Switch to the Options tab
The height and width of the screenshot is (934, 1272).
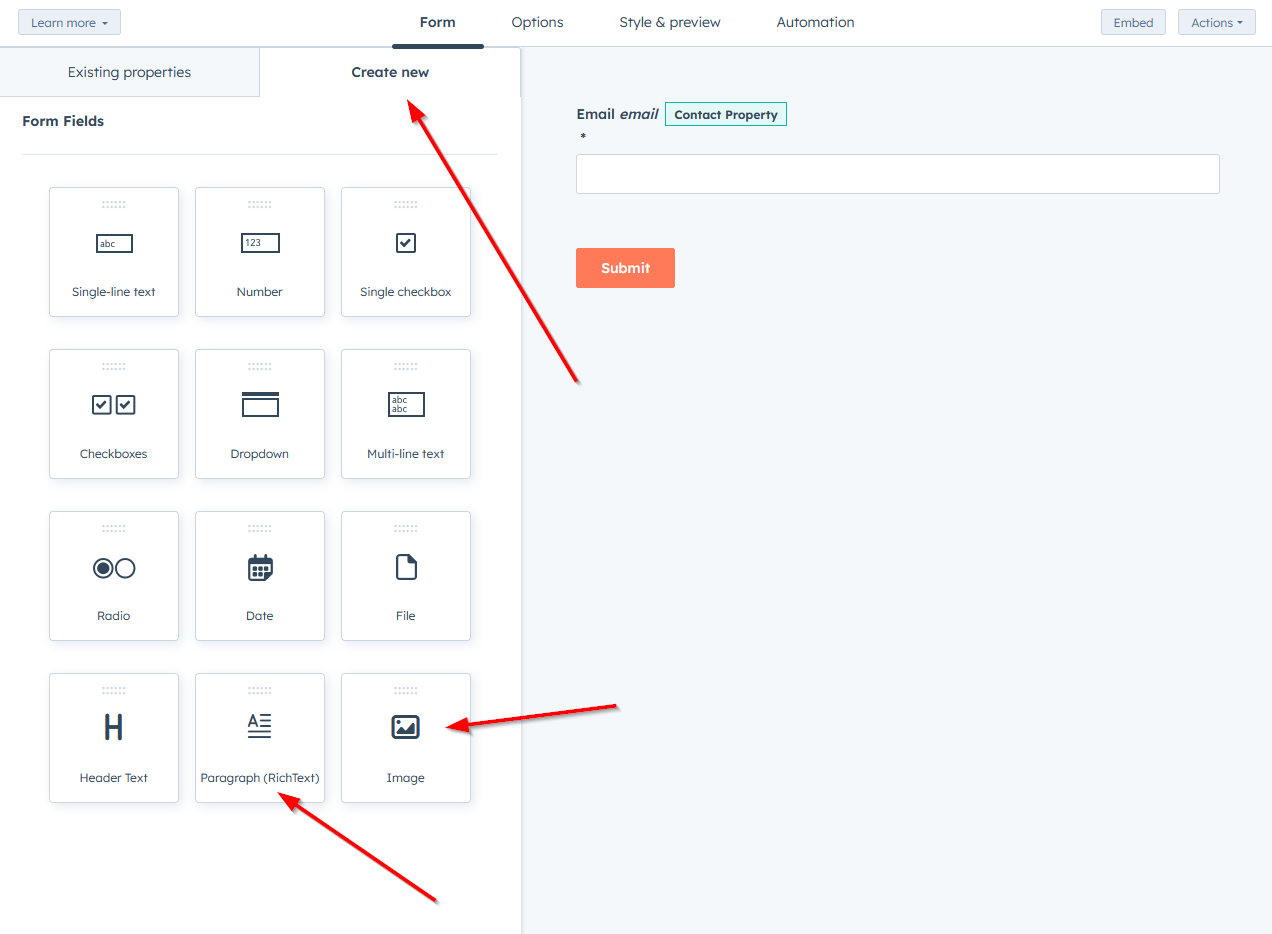click(x=537, y=21)
